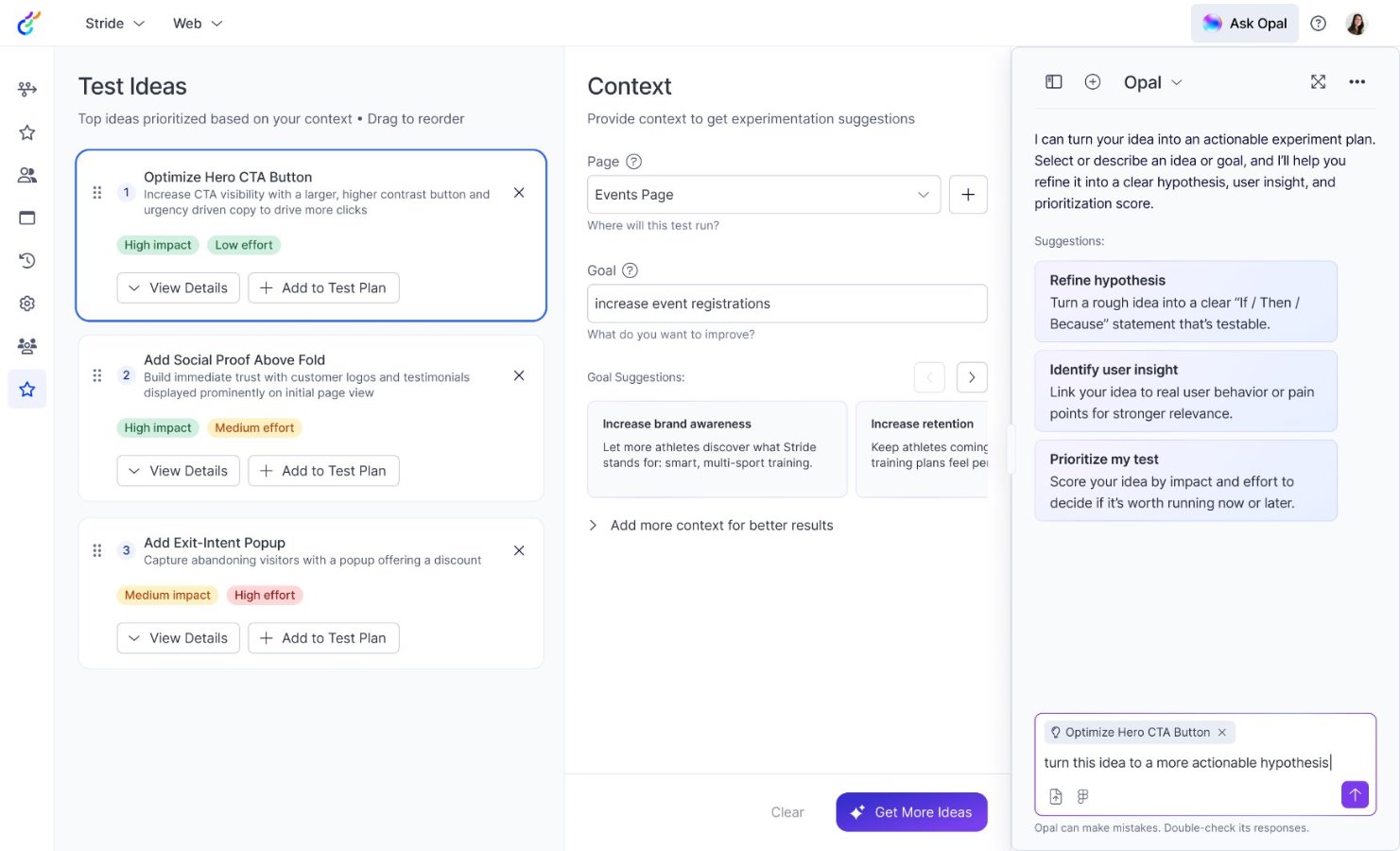Image resolution: width=1400 pixels, height=851 pixels.
Task: Click the audiences people icon in the sidebar
Action: 26,175
